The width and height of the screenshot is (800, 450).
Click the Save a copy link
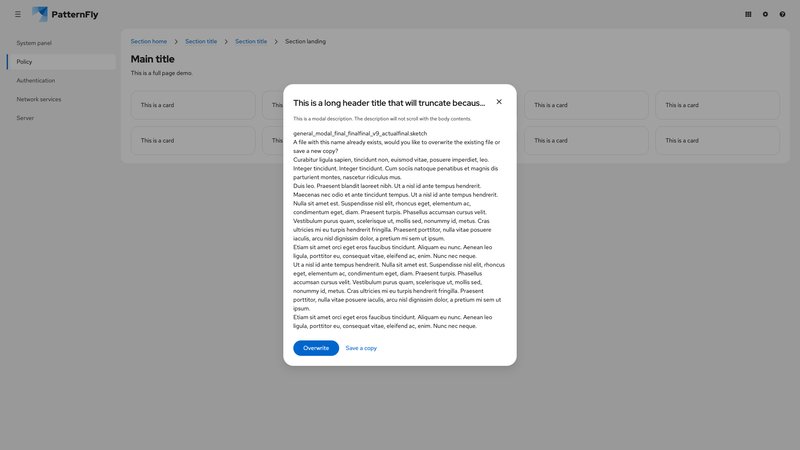pyautogui.click(x=361, y=348)
